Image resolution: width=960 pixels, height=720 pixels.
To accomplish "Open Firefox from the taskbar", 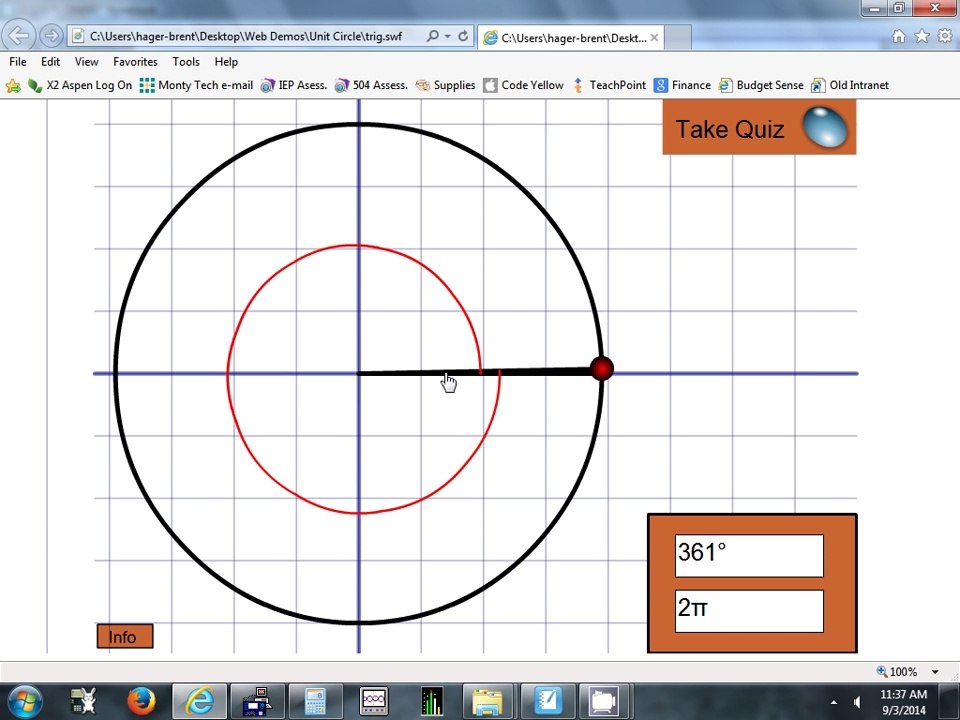I will click(x=141, y=701).
